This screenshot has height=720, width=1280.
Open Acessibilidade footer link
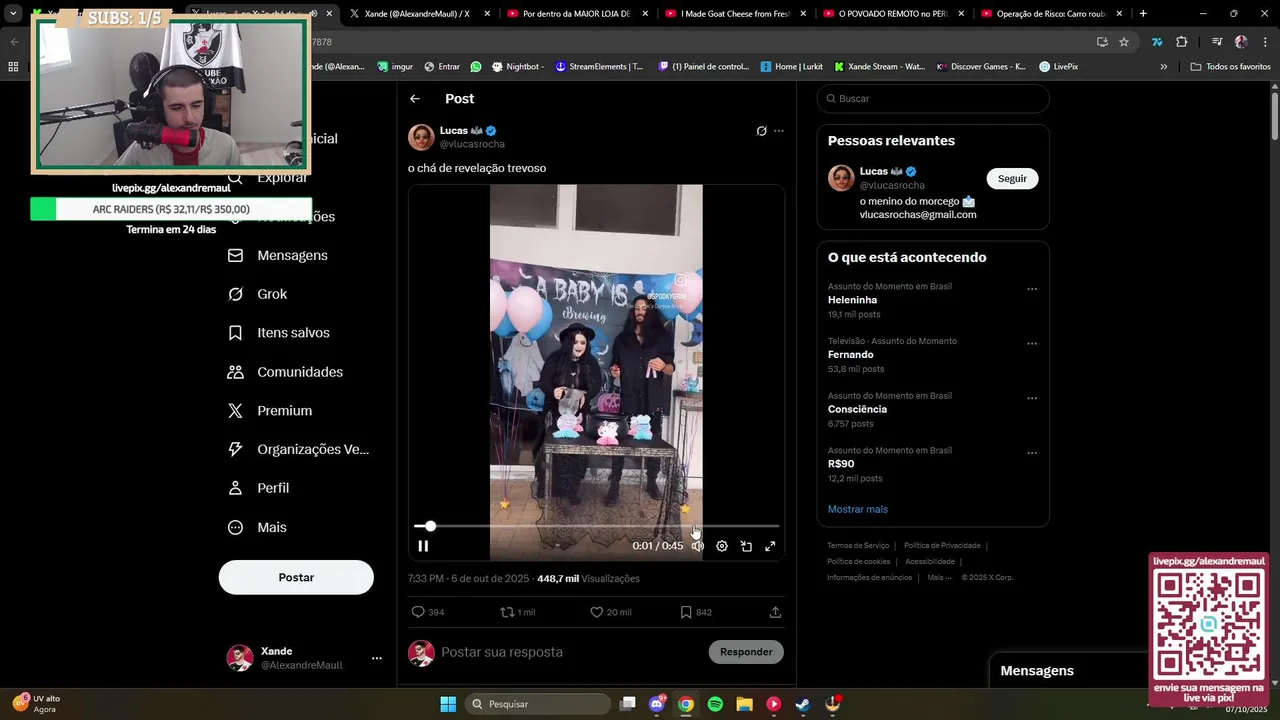(930, 561)
